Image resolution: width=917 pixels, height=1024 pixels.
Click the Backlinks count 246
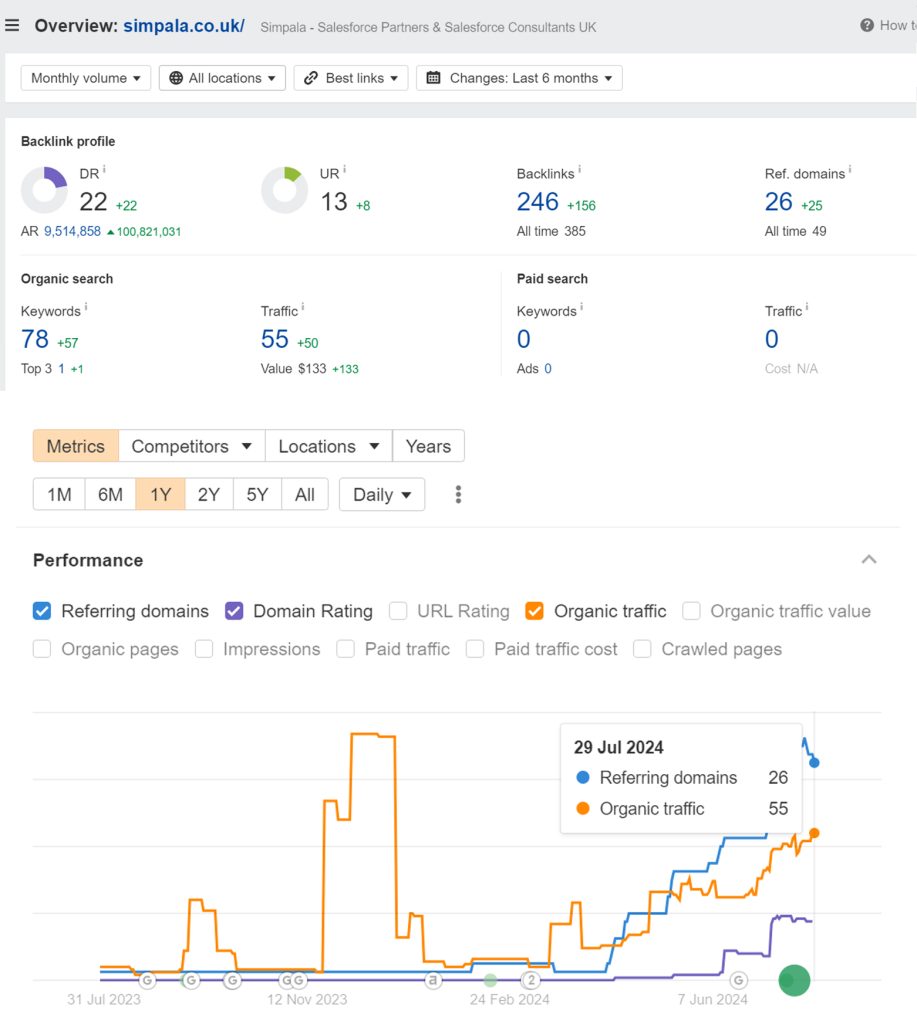point(537,202)
